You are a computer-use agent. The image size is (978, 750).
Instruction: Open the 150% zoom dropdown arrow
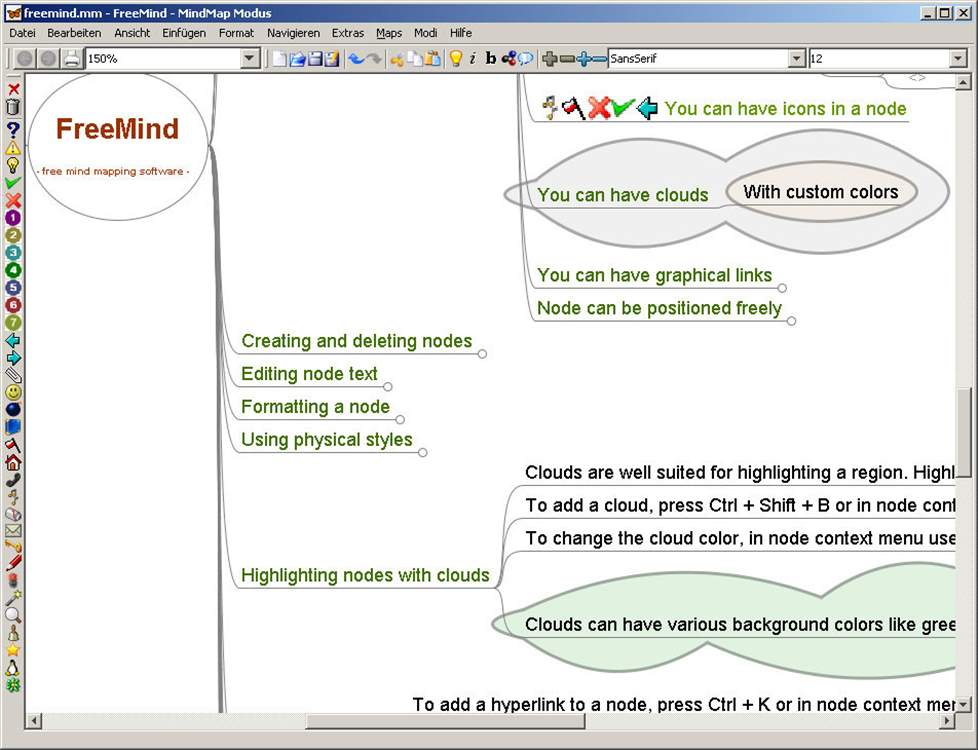tap(250, 59)
